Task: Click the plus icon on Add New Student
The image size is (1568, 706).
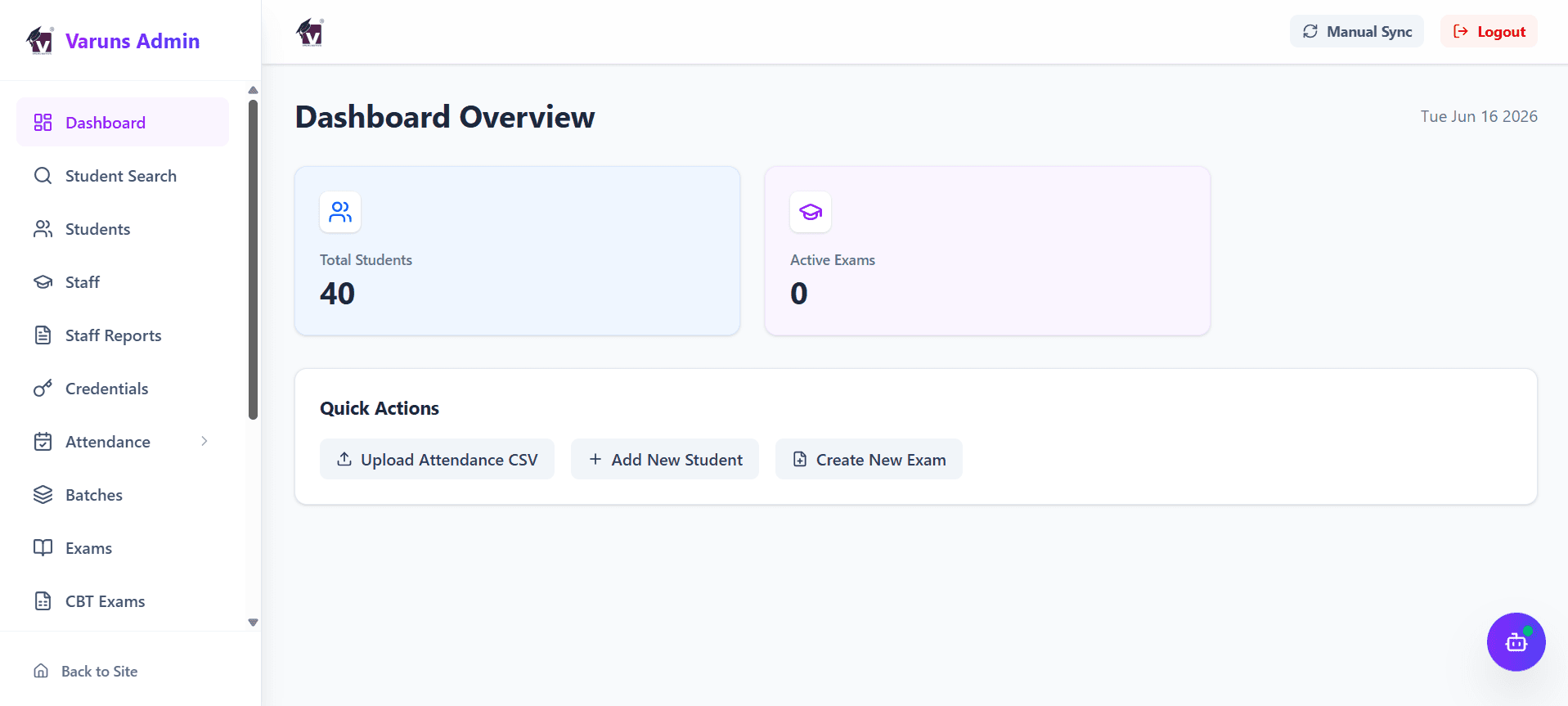Action: coord(595,459)
